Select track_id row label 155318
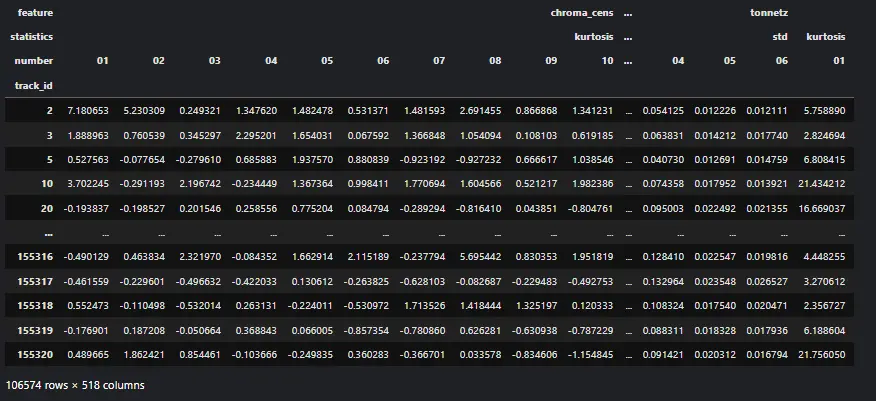Screen dimensions: 876x401 [x=35, y=305]
